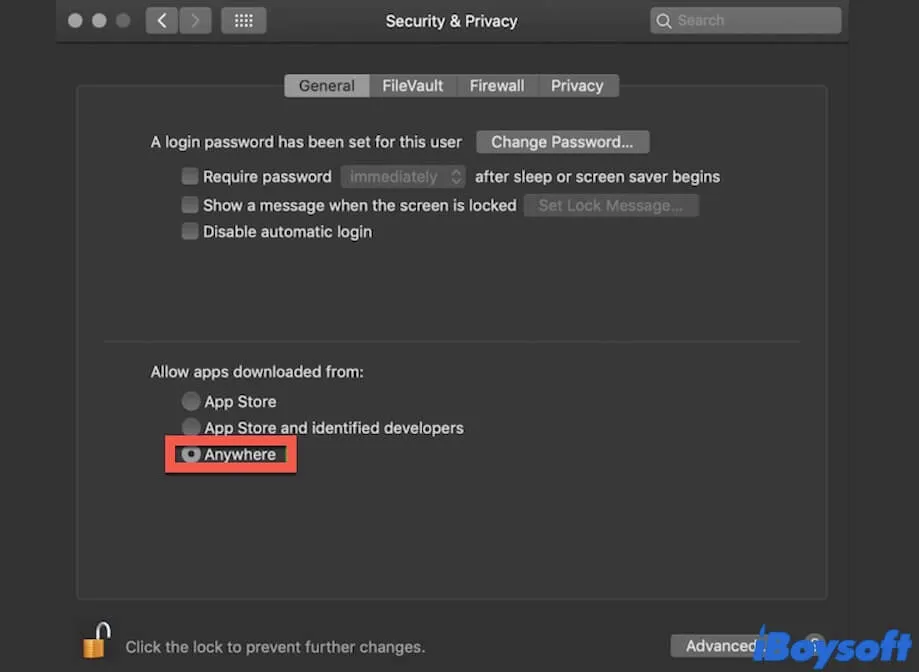Click the magnifying glass search icon

(664, 20)
